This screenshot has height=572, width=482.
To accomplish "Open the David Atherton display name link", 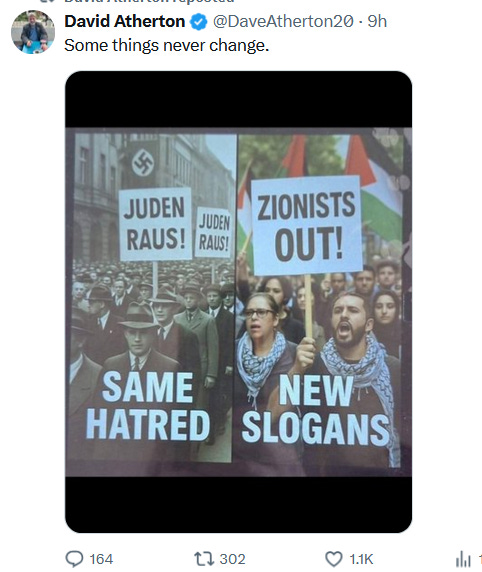I will [x=125, y=21].
